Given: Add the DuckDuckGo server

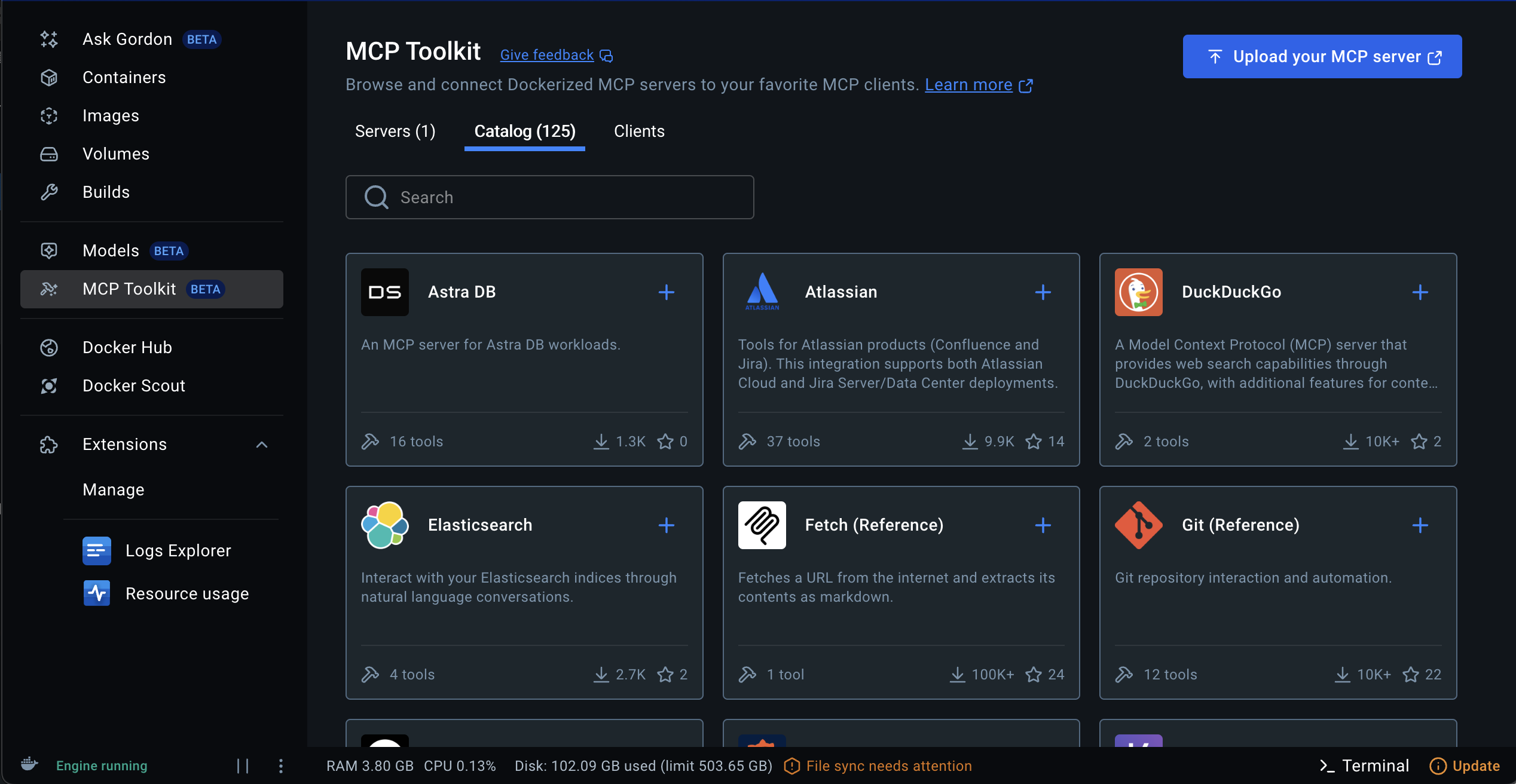Looking at the screenshot, I should coord(1420,292).
